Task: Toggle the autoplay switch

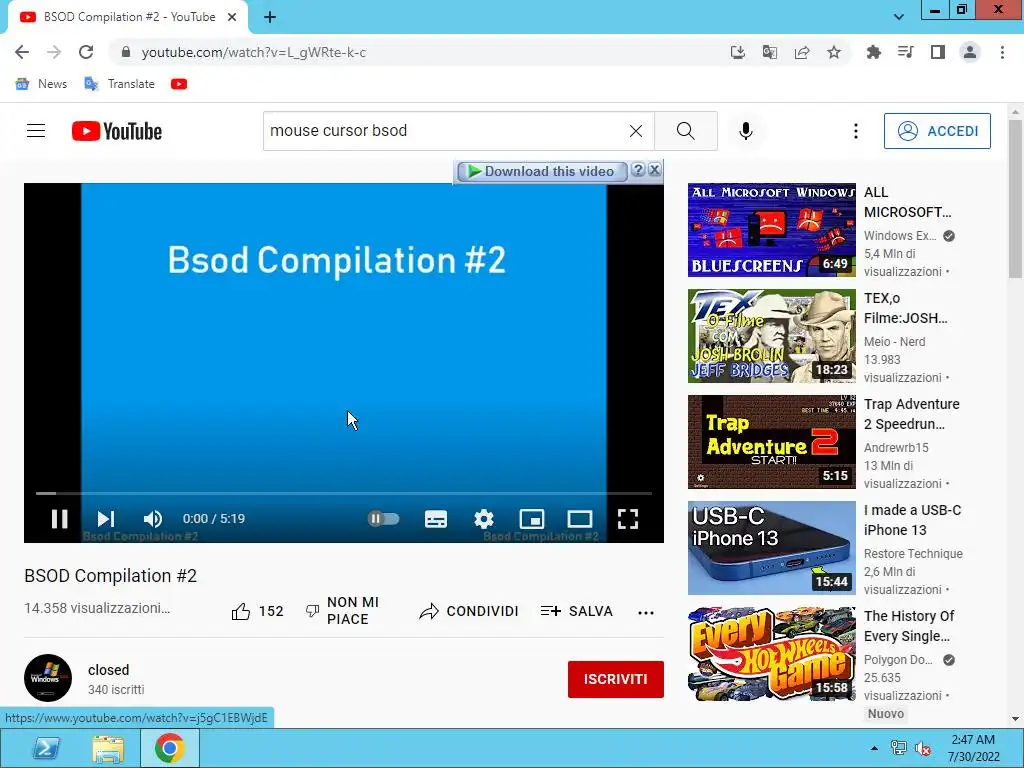Action: 383,519
